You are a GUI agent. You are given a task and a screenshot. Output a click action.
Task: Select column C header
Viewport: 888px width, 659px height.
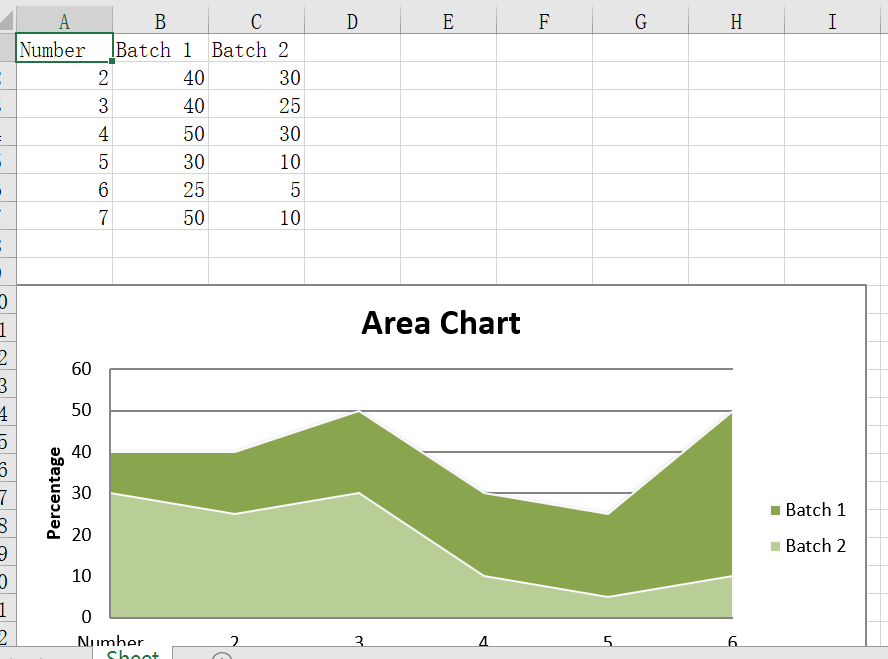coord(257,21)
